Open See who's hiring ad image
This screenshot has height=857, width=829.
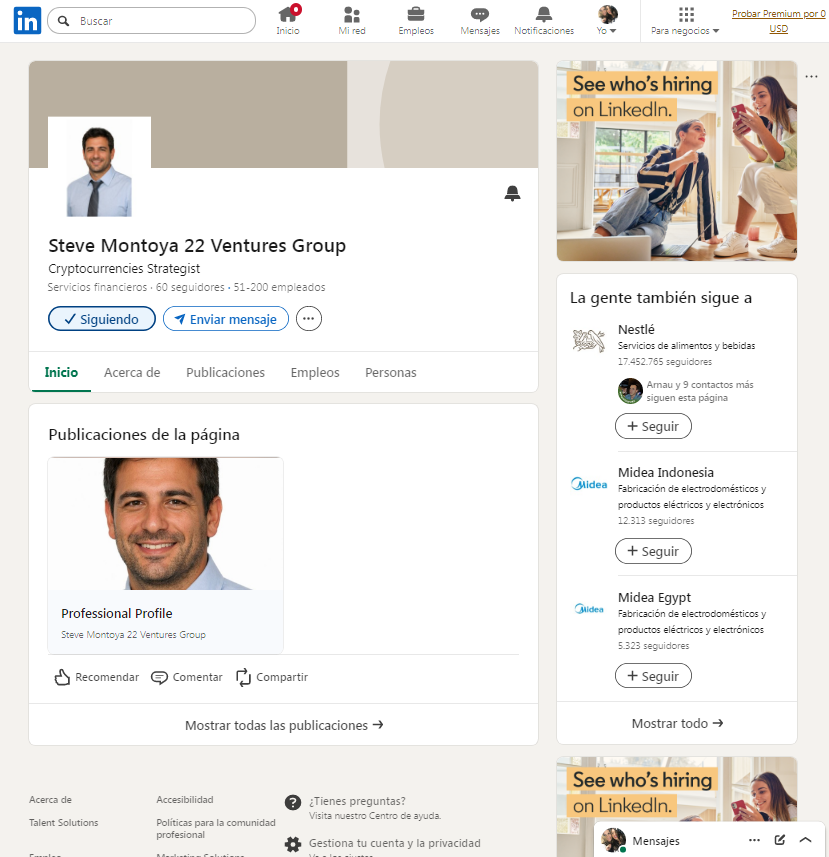[x=677, y=161]
